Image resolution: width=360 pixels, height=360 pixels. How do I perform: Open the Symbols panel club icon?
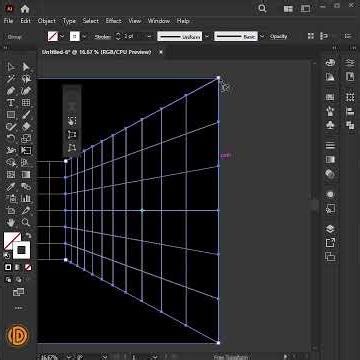330,125
